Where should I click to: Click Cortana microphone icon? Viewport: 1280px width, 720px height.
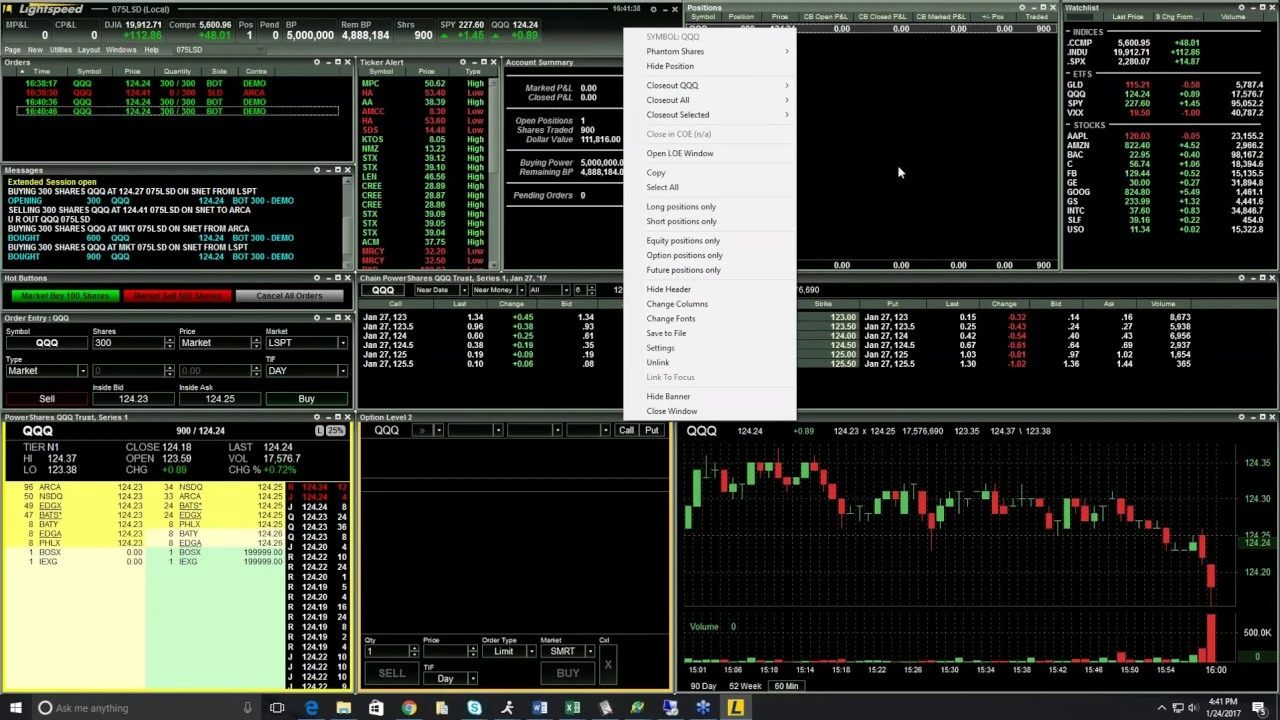point(247,708)
